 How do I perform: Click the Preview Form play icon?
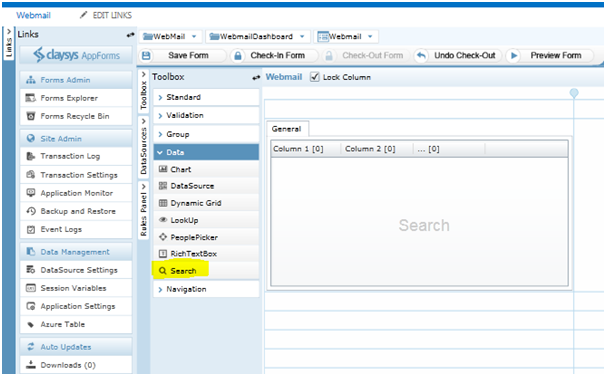(513, 56)
